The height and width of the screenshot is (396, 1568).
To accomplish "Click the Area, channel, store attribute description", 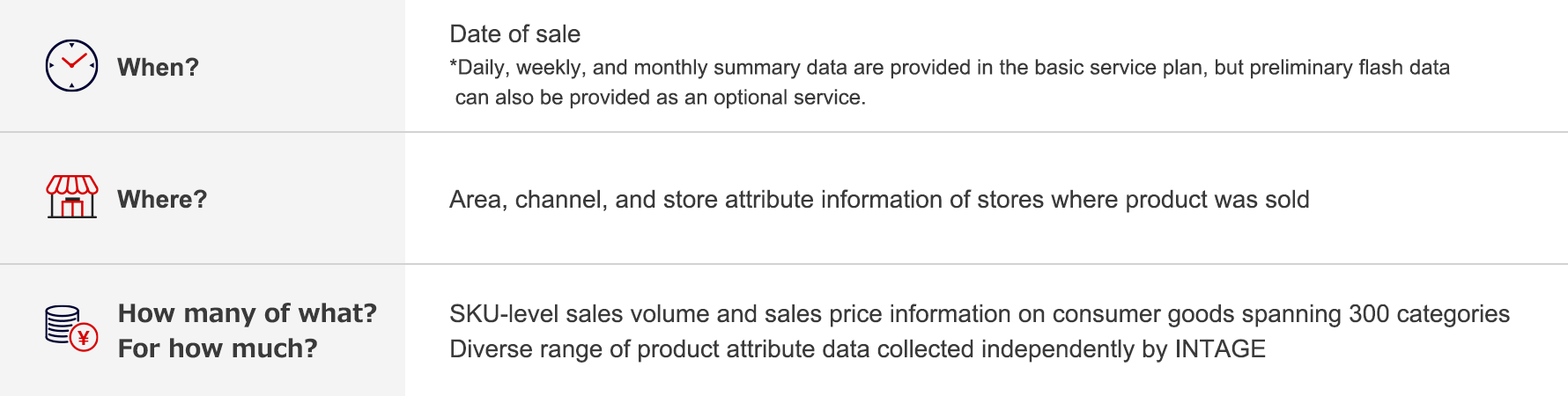I will pos(879,200).
